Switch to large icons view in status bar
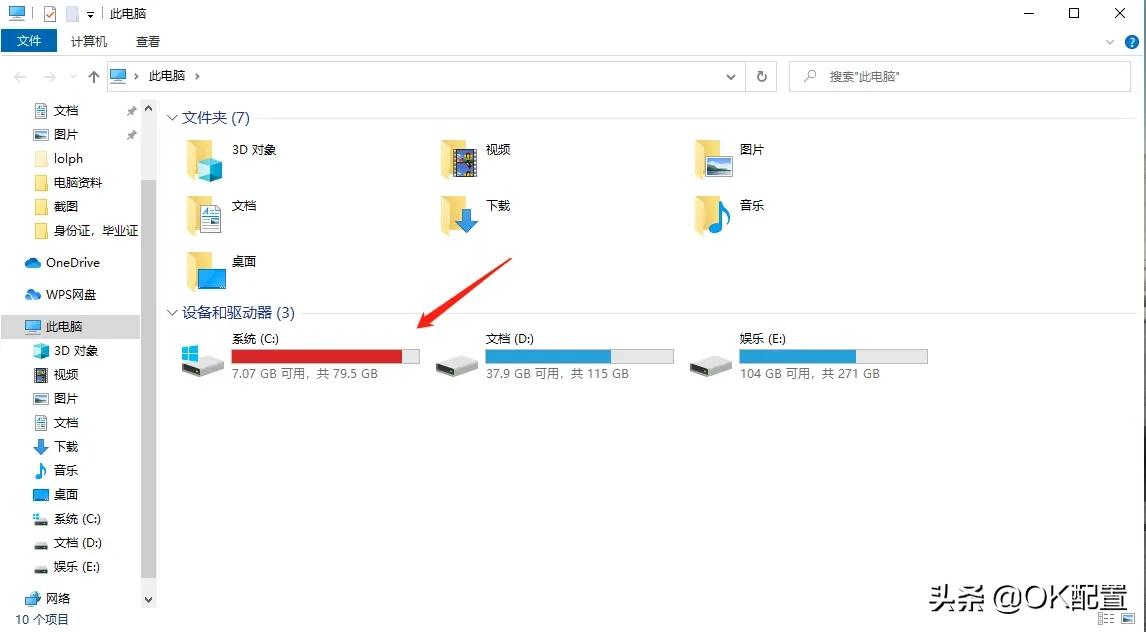This screenshot has width=1146, height=632. [1128, 619]
